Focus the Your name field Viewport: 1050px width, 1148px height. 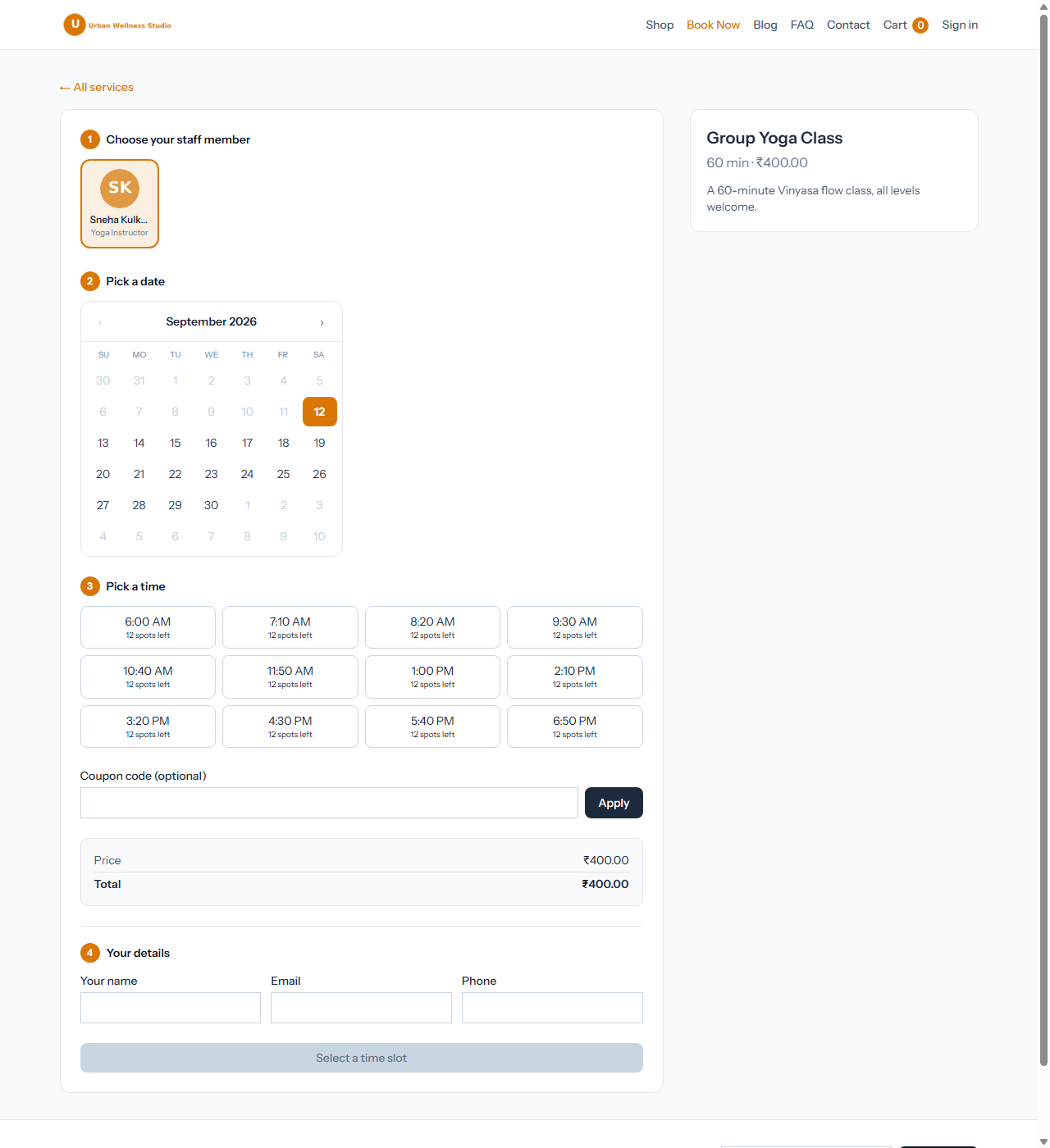pos(171,1008)
